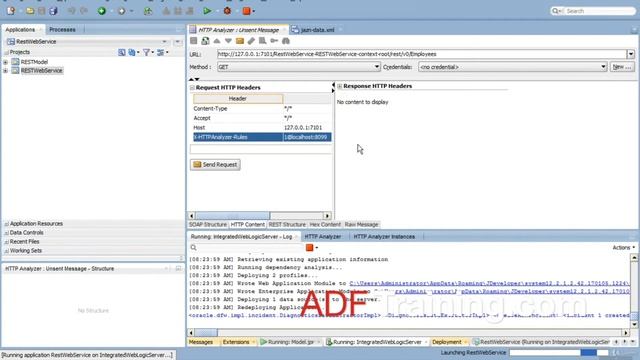Click the URL input field
Viewport: 640px width, 360px height.
[x=422, y=54]
